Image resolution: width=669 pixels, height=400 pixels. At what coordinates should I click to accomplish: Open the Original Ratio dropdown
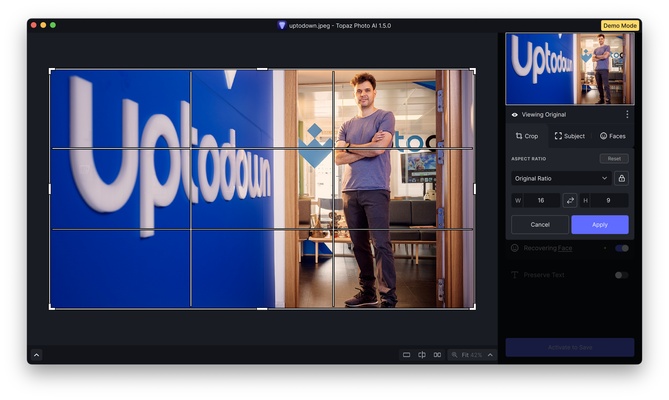560,178
